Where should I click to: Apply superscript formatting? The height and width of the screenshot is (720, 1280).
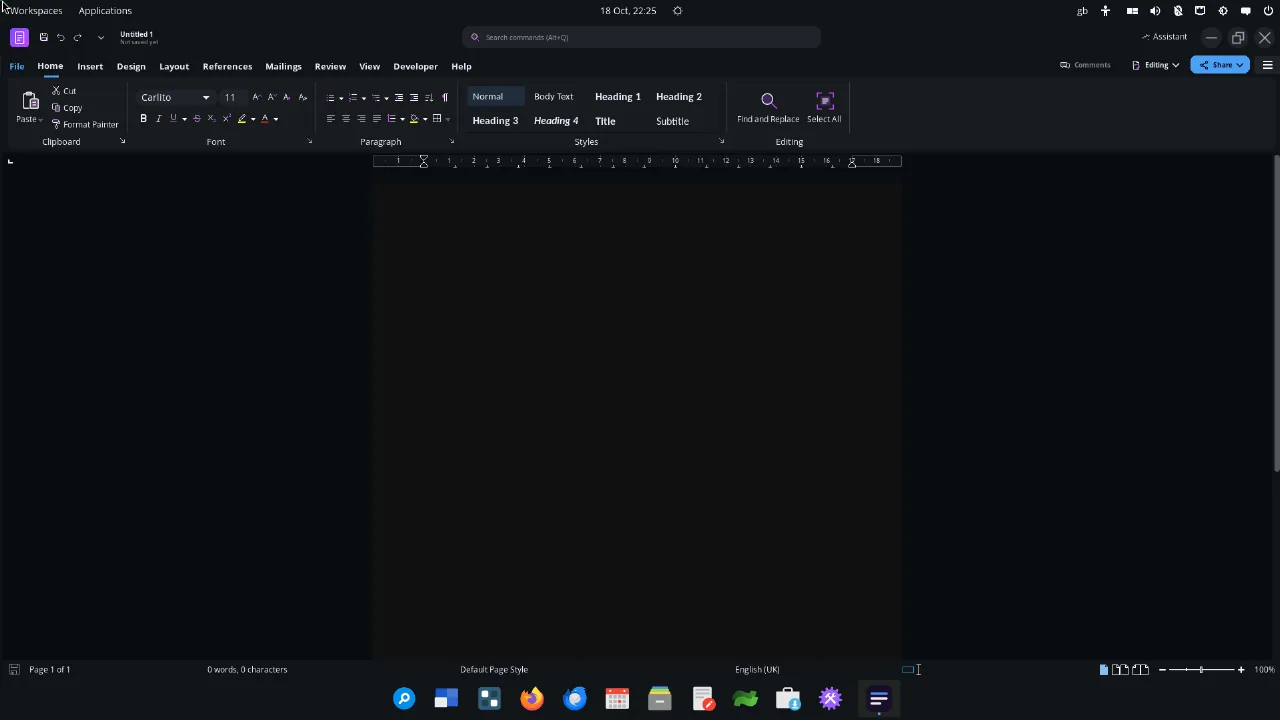(x=226, y=119)
